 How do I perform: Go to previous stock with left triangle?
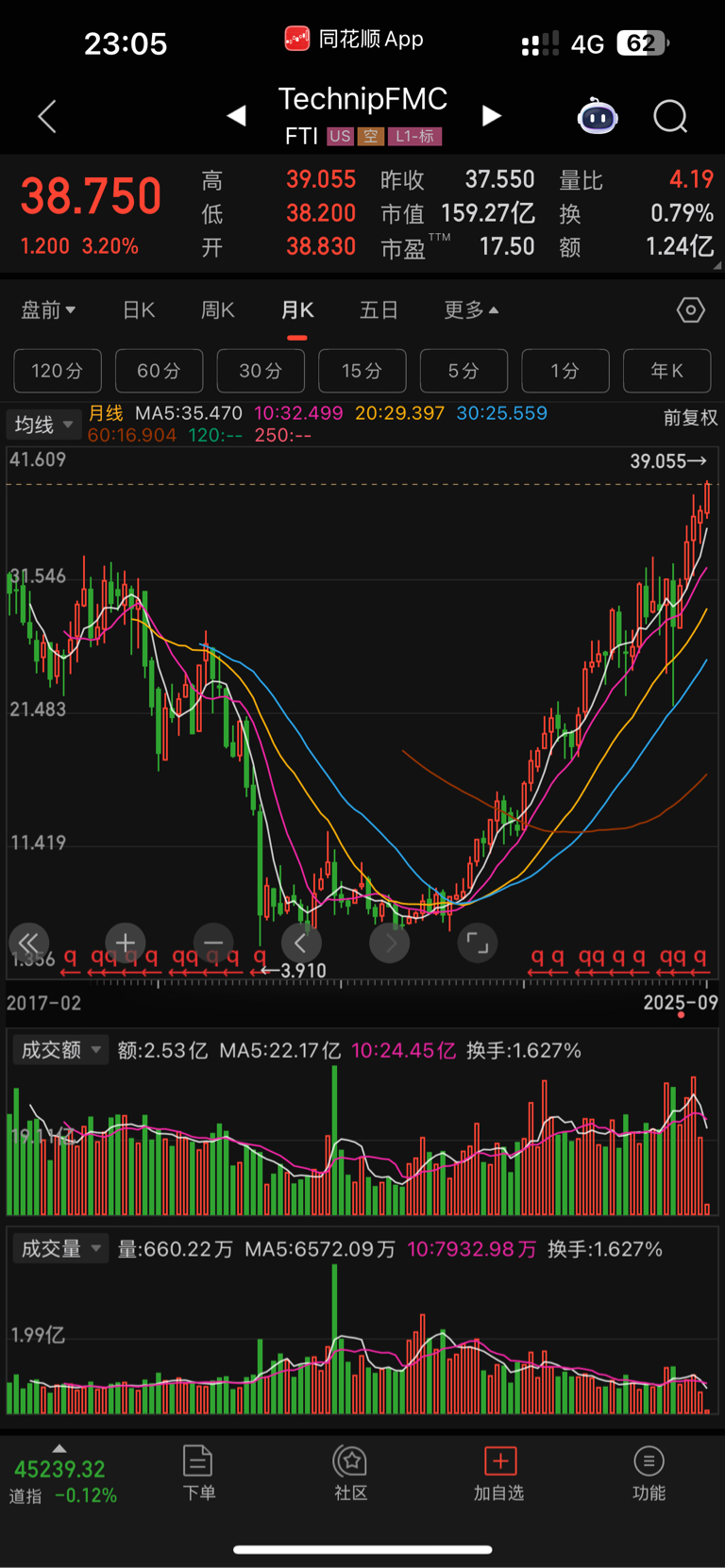[x=236, y=116]
